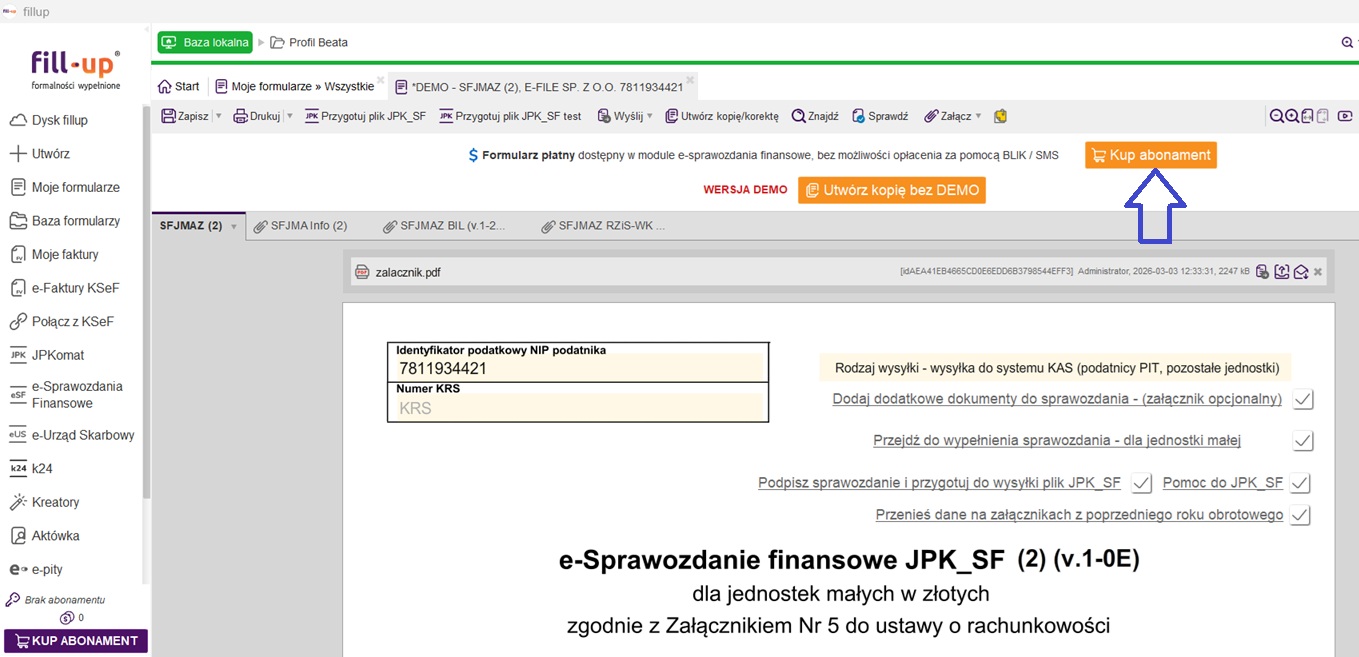The image size is (1359, 657).
Task: Open Kreatory wizard in sidebar
Action: [x=55, y=502]
